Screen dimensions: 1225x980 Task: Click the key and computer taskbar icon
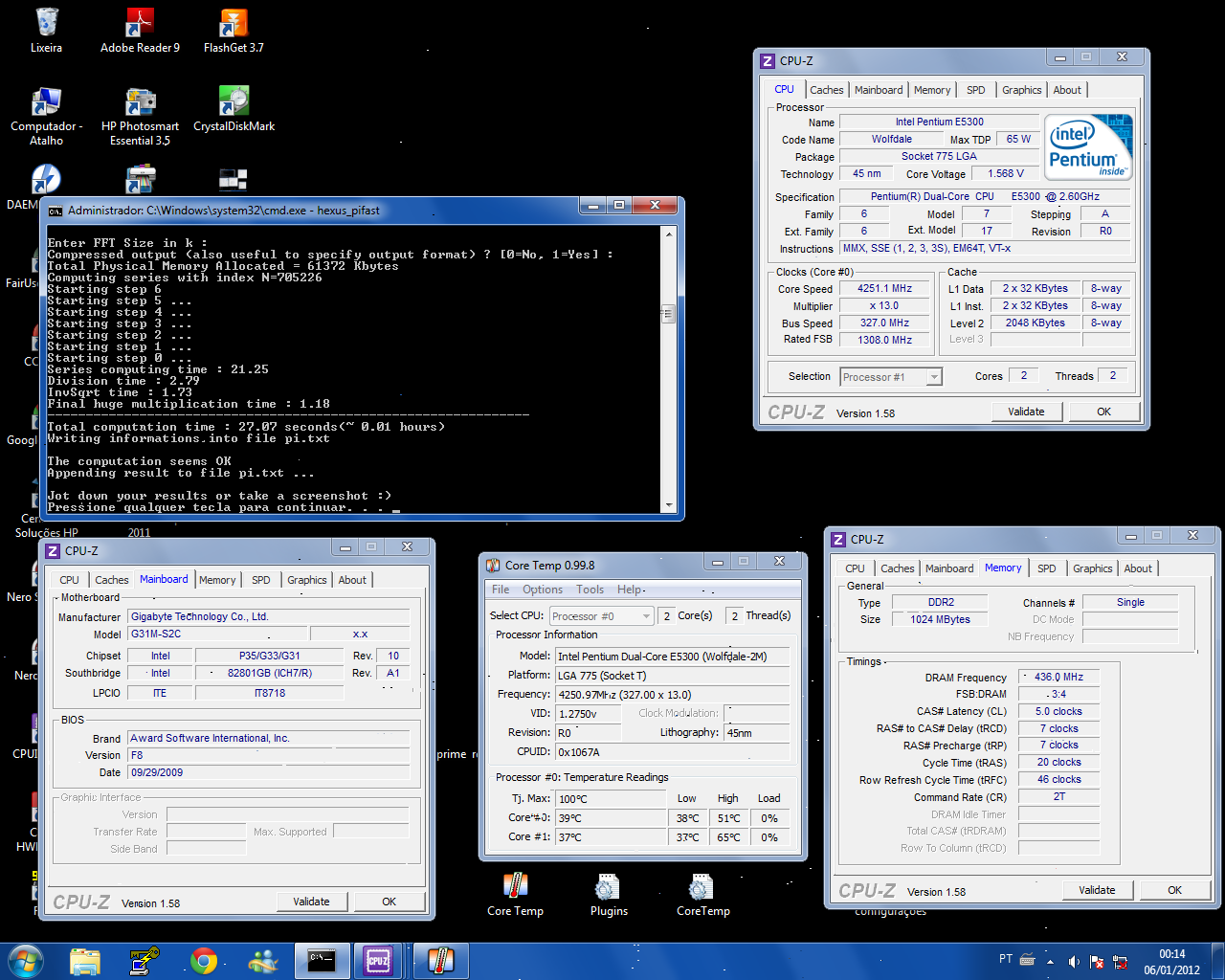[x=145, y=961]
